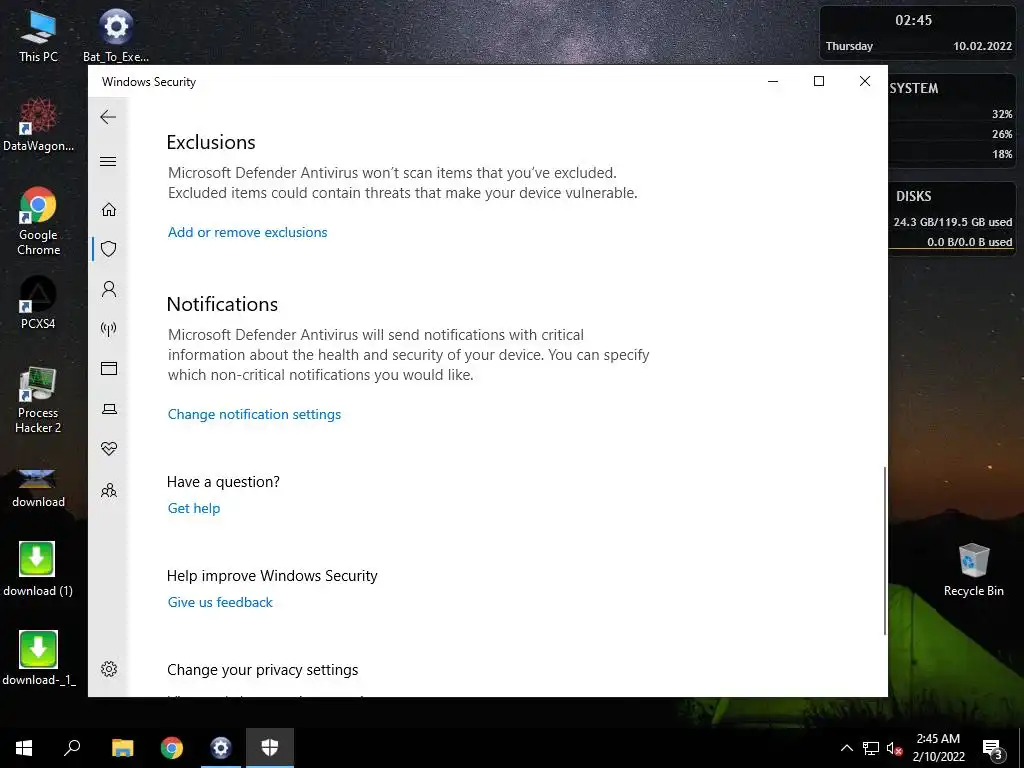Click Windows Security shield in taskbar
The height and width of the screenshot is (768, 1024).
point(270,748)
